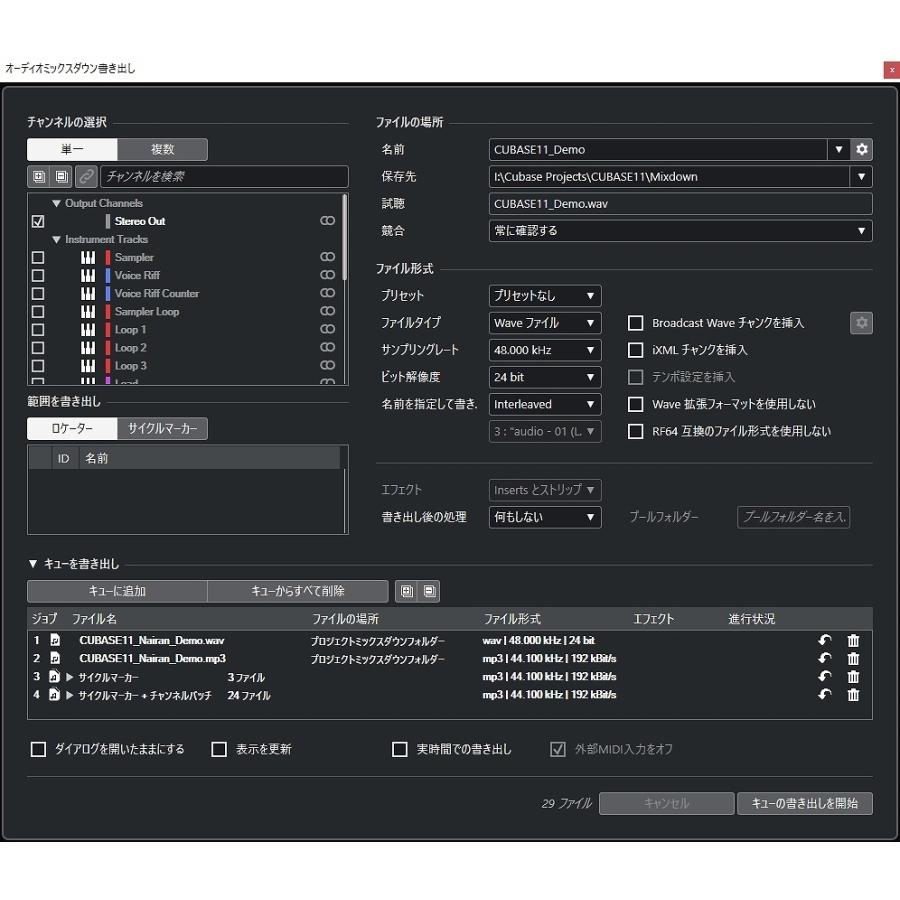Click the stereo icon on Stereo Out
The width and height of the screenshot is (900, 900).
pos(327,221)
